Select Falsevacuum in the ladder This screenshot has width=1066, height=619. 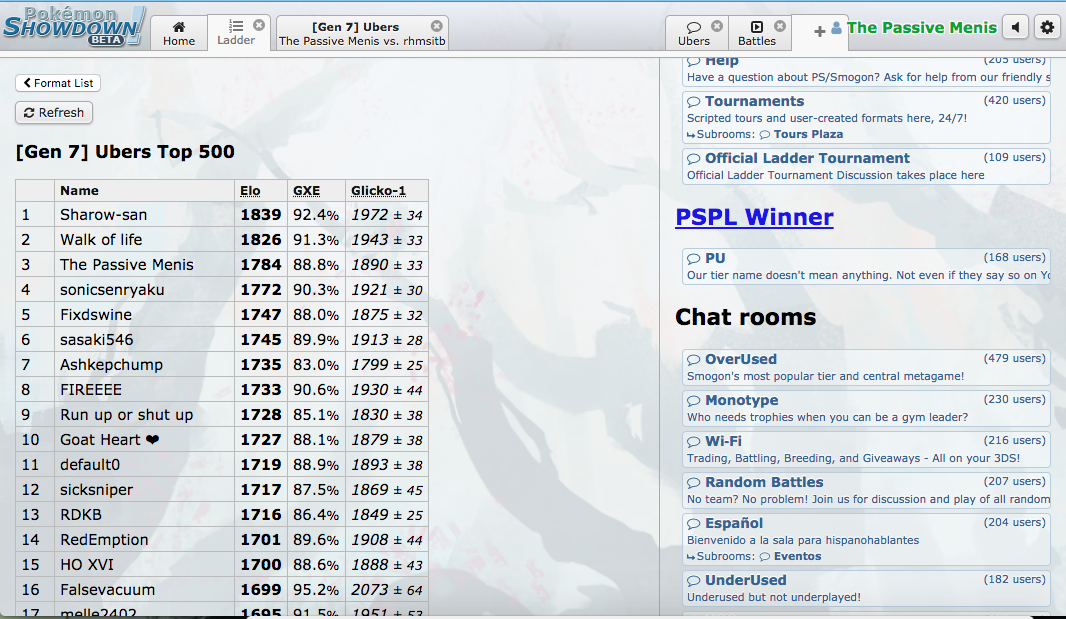point(107,590)
